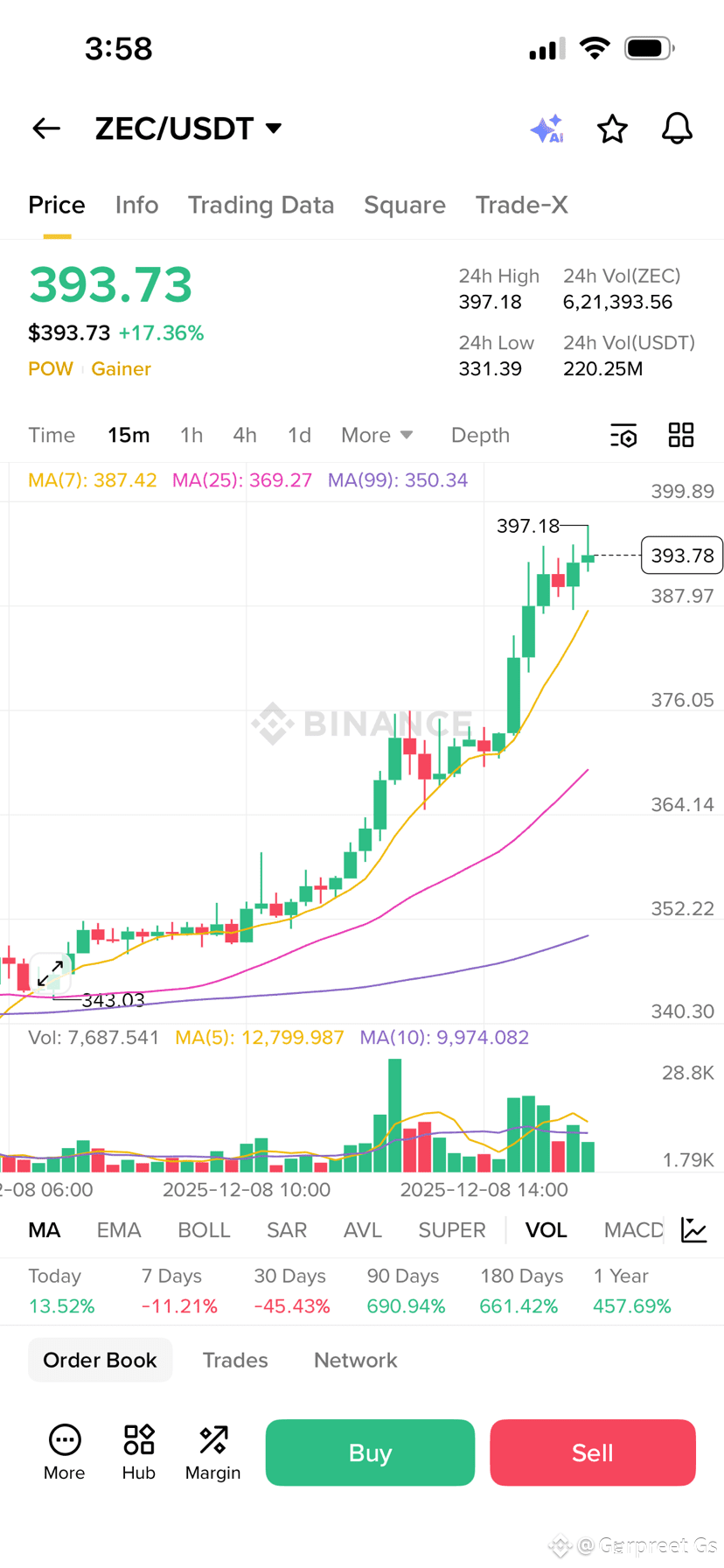The height and width of the screenshot is (1568, 724).
Task: Tap the 24h Low value 331.39
Action: [490, 369]
